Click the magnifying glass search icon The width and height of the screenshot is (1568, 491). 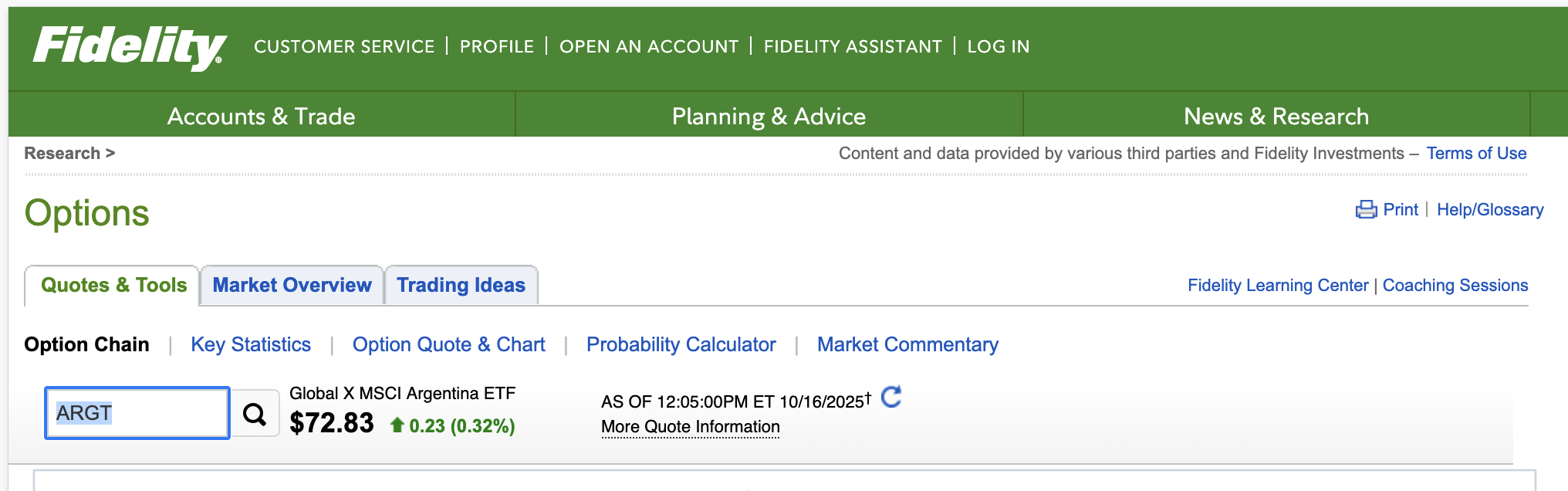(255, 415)
